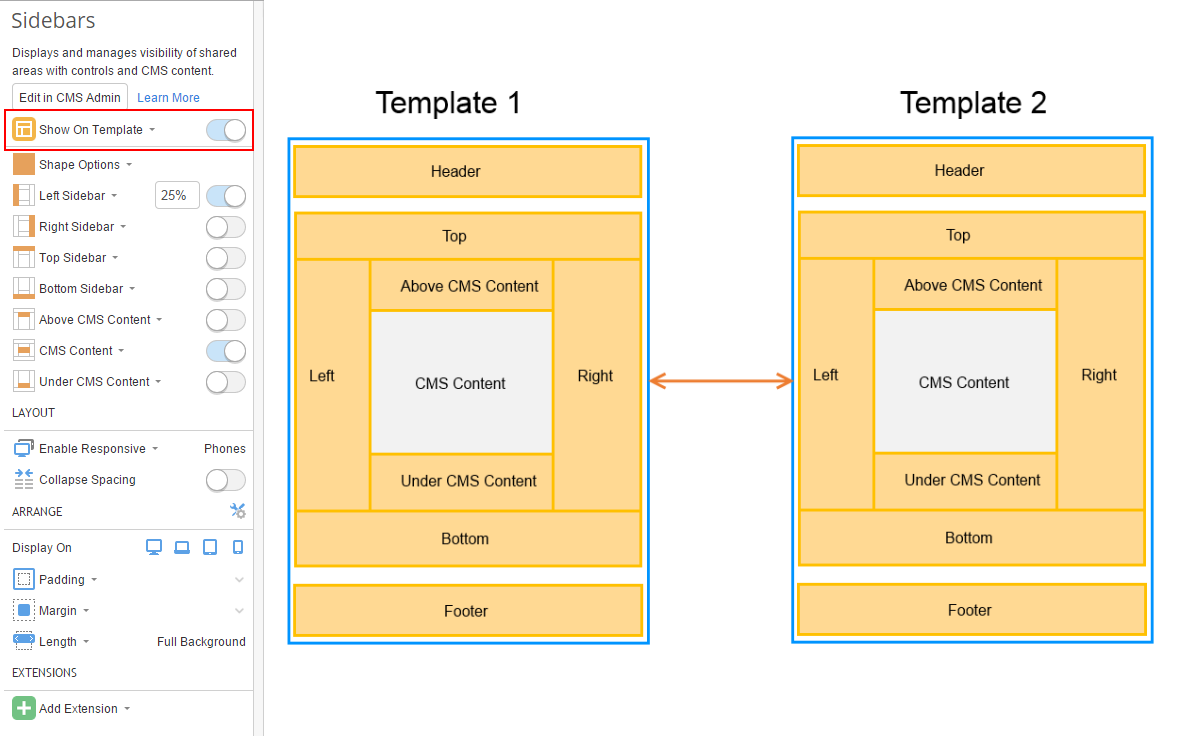Click the Edit in CMS Admin button

point(70,97)
